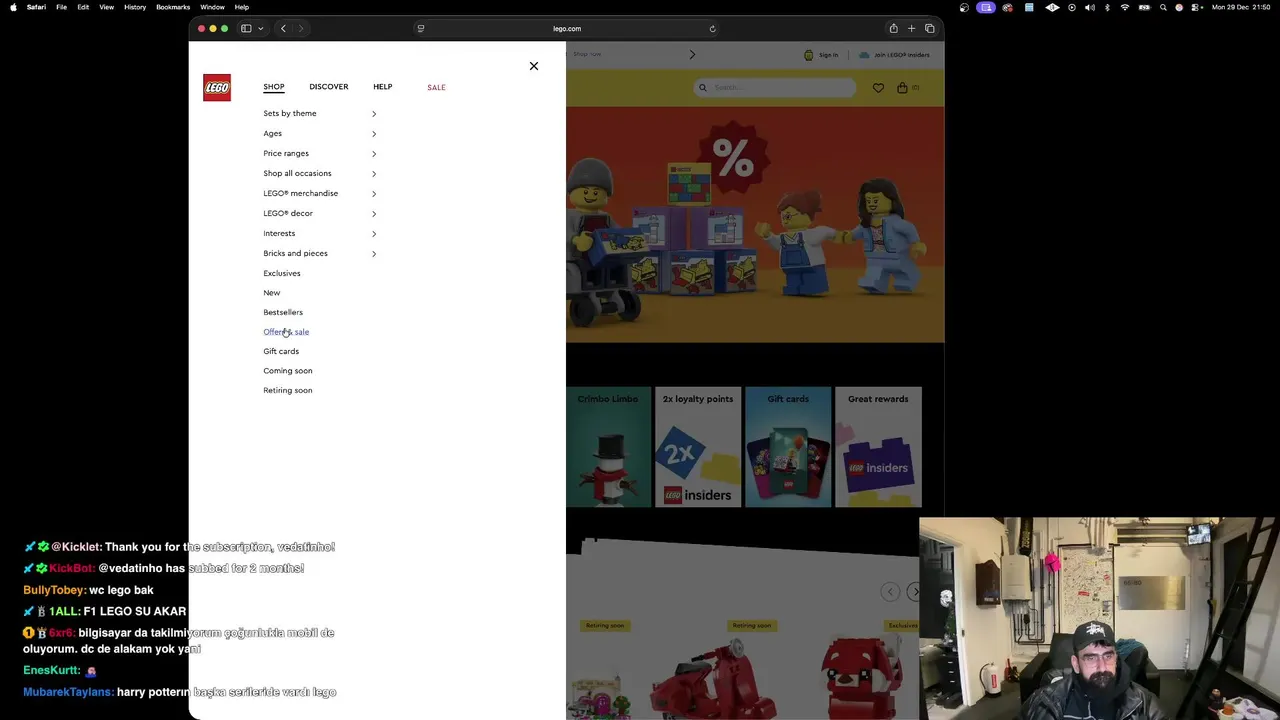Click the Sign In link on LEGO page

pos(821,55)
